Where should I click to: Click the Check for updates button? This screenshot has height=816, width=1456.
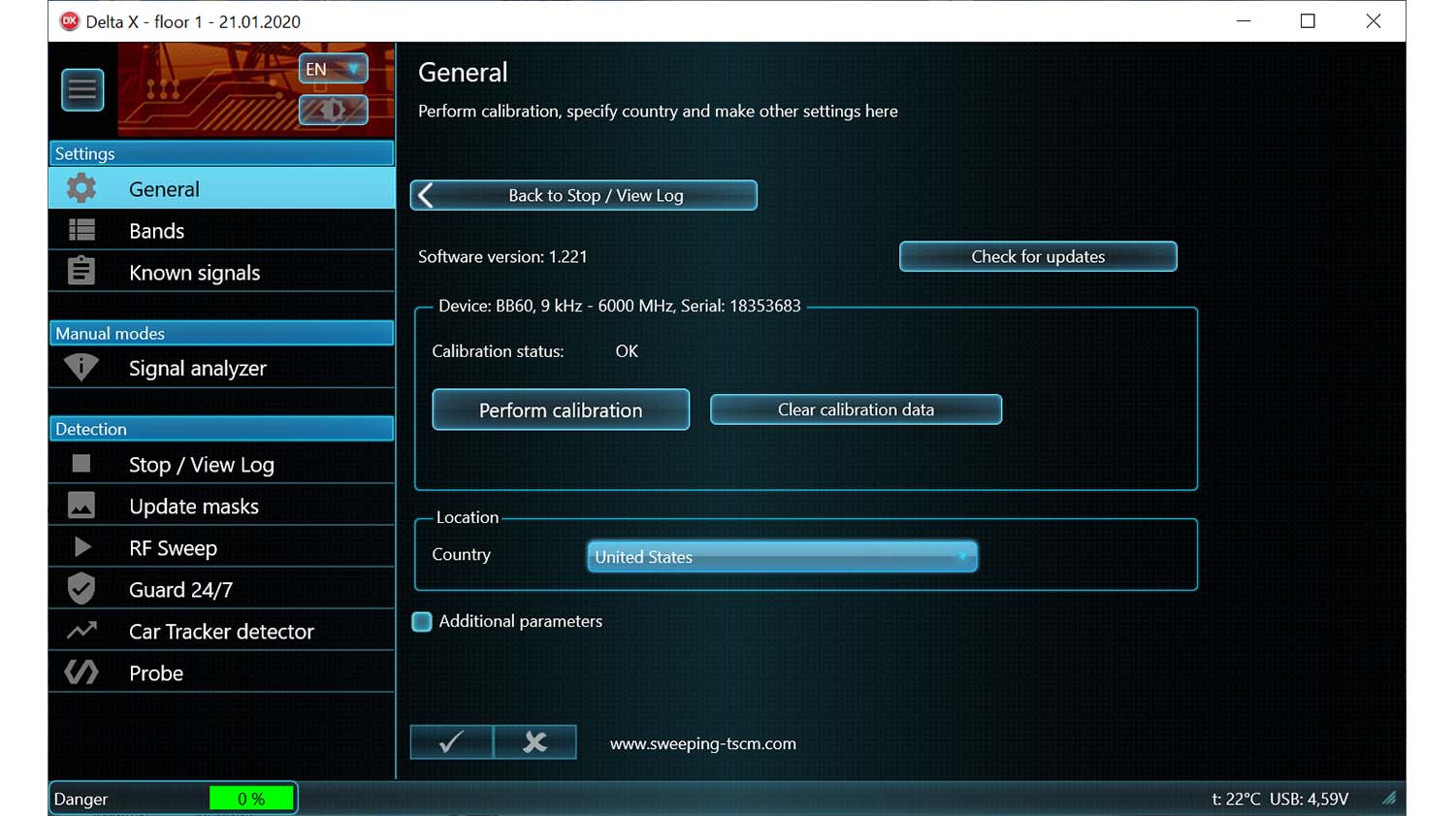pos(1037,257)
